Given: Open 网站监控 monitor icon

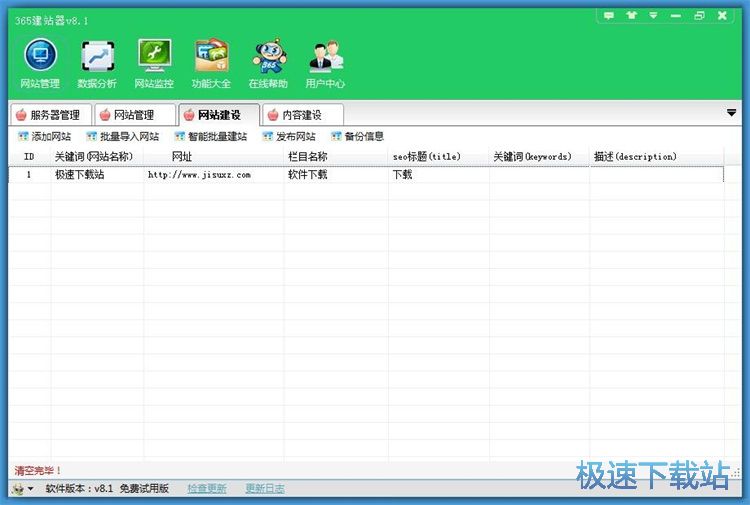Looking at the screenshot, I should pos(154,64).
